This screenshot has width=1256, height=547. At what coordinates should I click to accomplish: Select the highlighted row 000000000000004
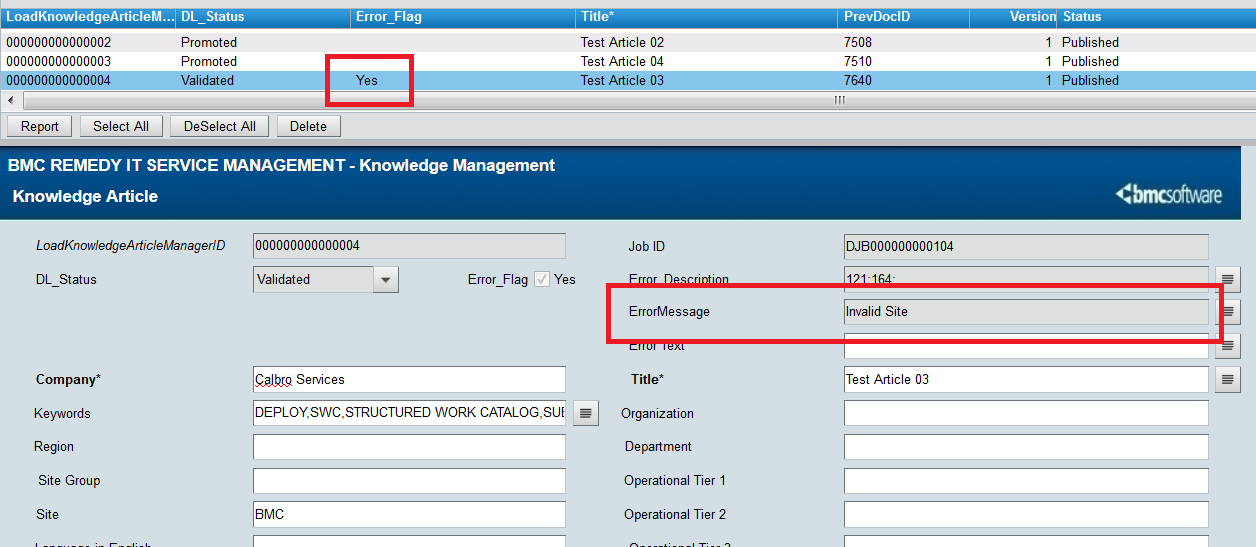point(628,80)
